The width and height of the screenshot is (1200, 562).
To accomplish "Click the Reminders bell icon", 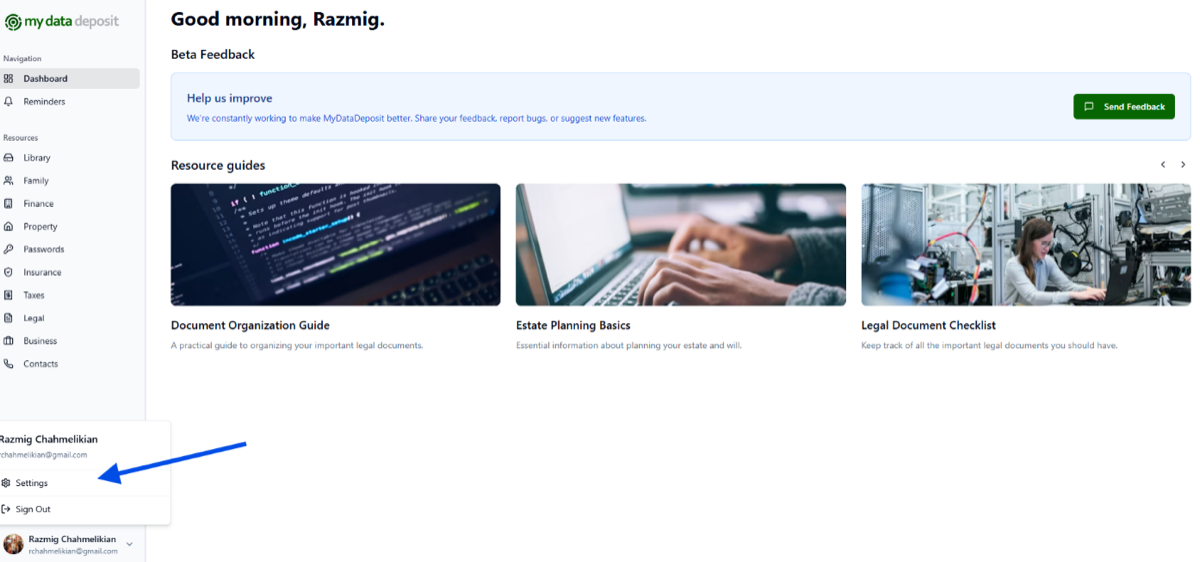I will coord(8,102).
